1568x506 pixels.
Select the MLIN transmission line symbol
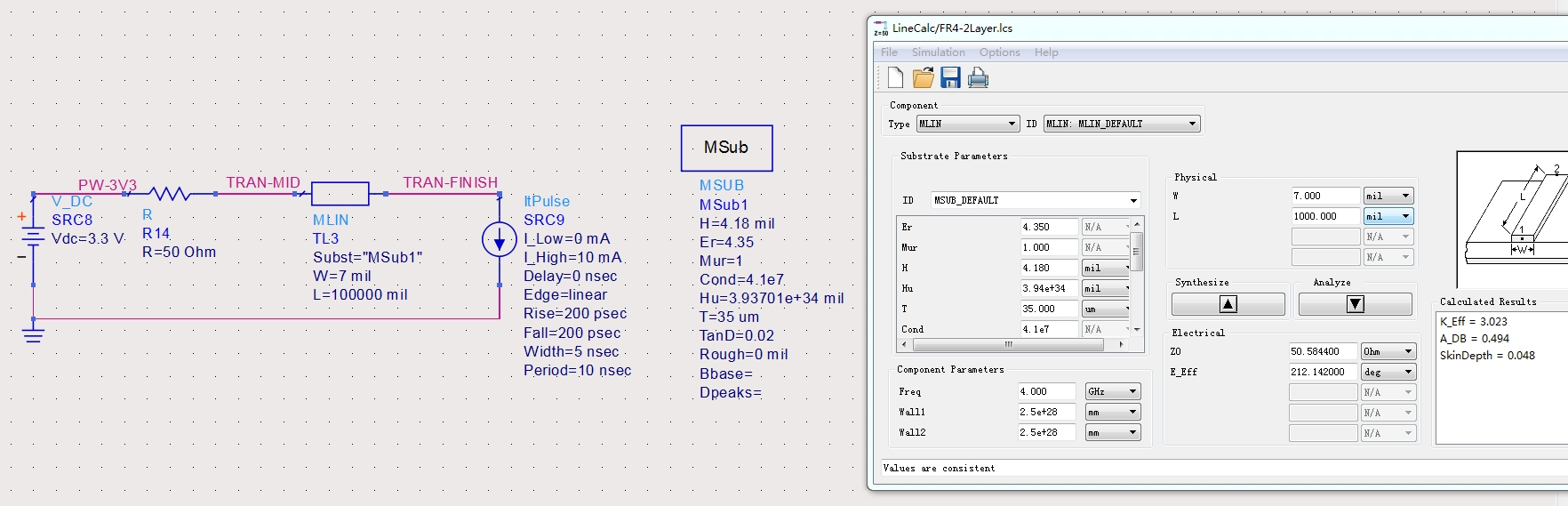point(340,194)
